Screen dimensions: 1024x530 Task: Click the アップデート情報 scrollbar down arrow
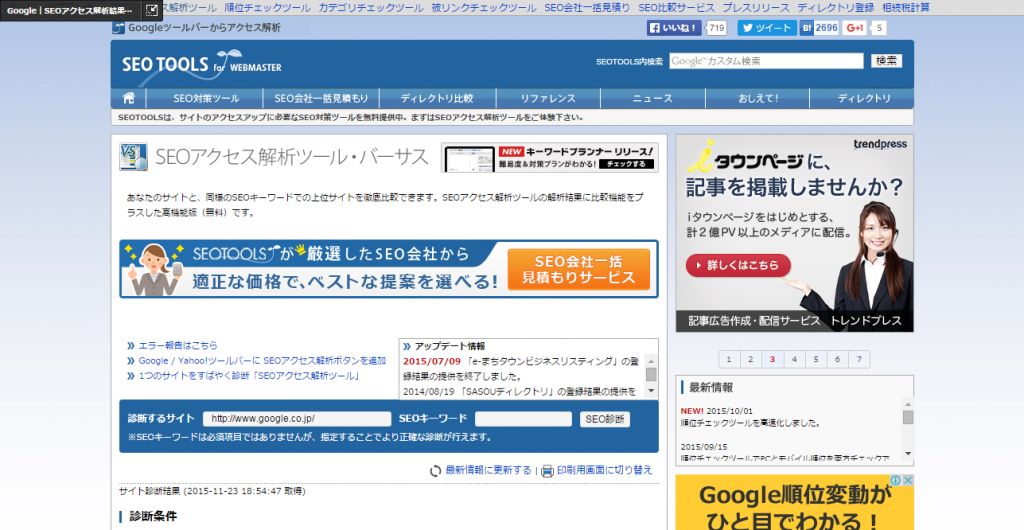[x=651, y=391]
